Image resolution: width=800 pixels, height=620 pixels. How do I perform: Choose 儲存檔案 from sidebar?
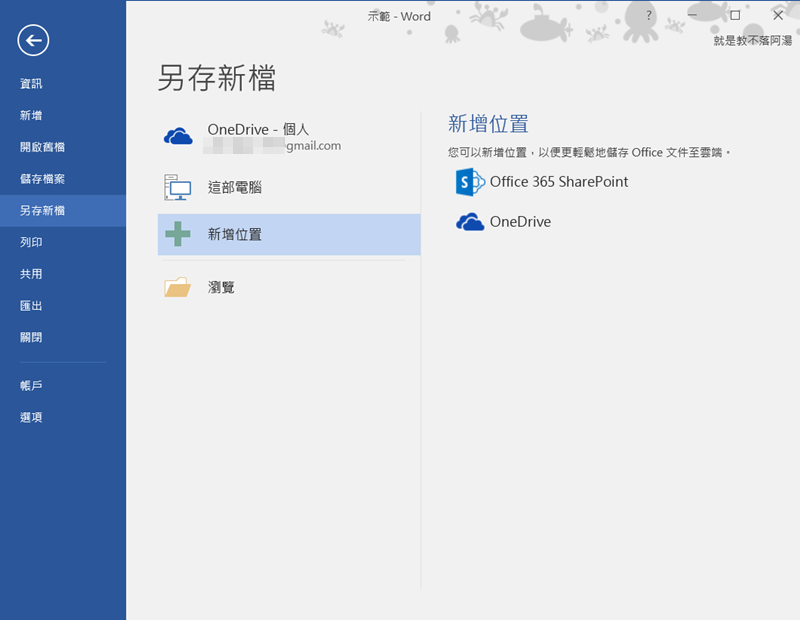coord(42,179)
